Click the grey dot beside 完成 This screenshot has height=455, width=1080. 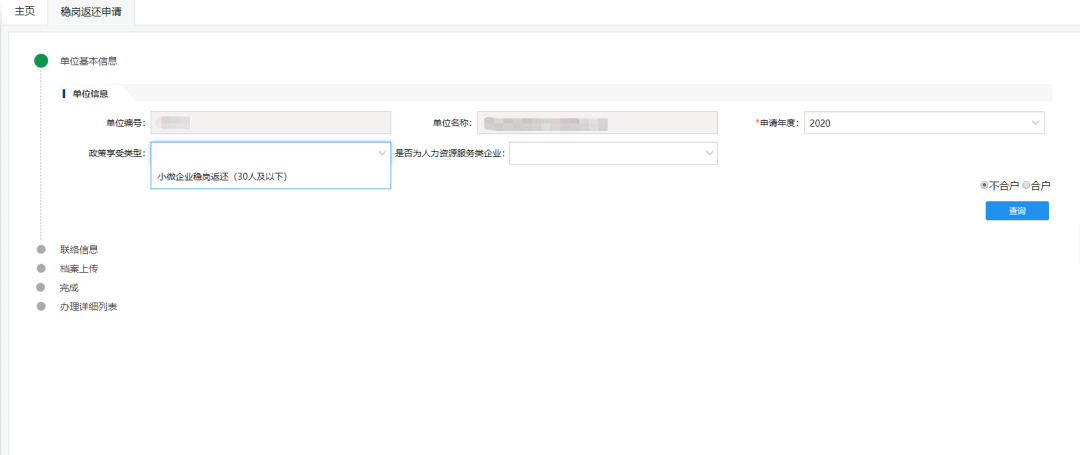[41, 288]
